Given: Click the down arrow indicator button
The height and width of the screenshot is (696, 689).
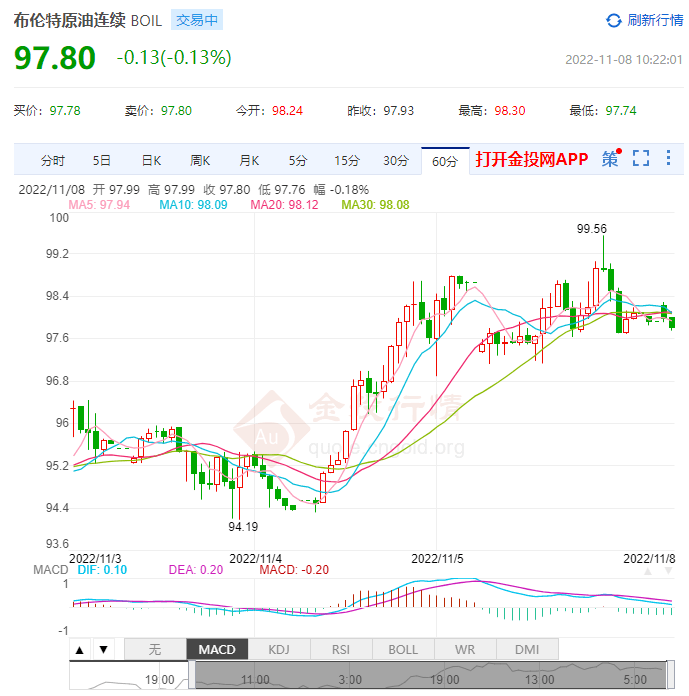Looking at the screenshot, I should point(102,650).
